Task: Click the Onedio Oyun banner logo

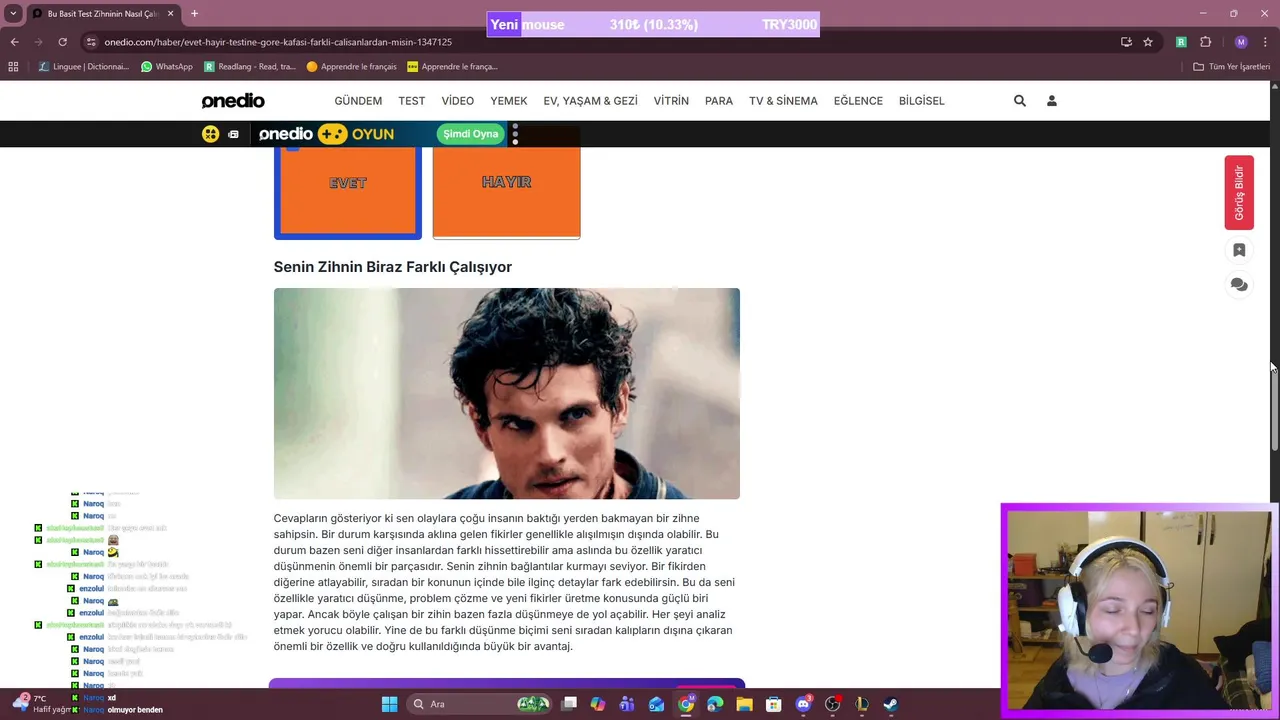Action: (x=326, y=134)
